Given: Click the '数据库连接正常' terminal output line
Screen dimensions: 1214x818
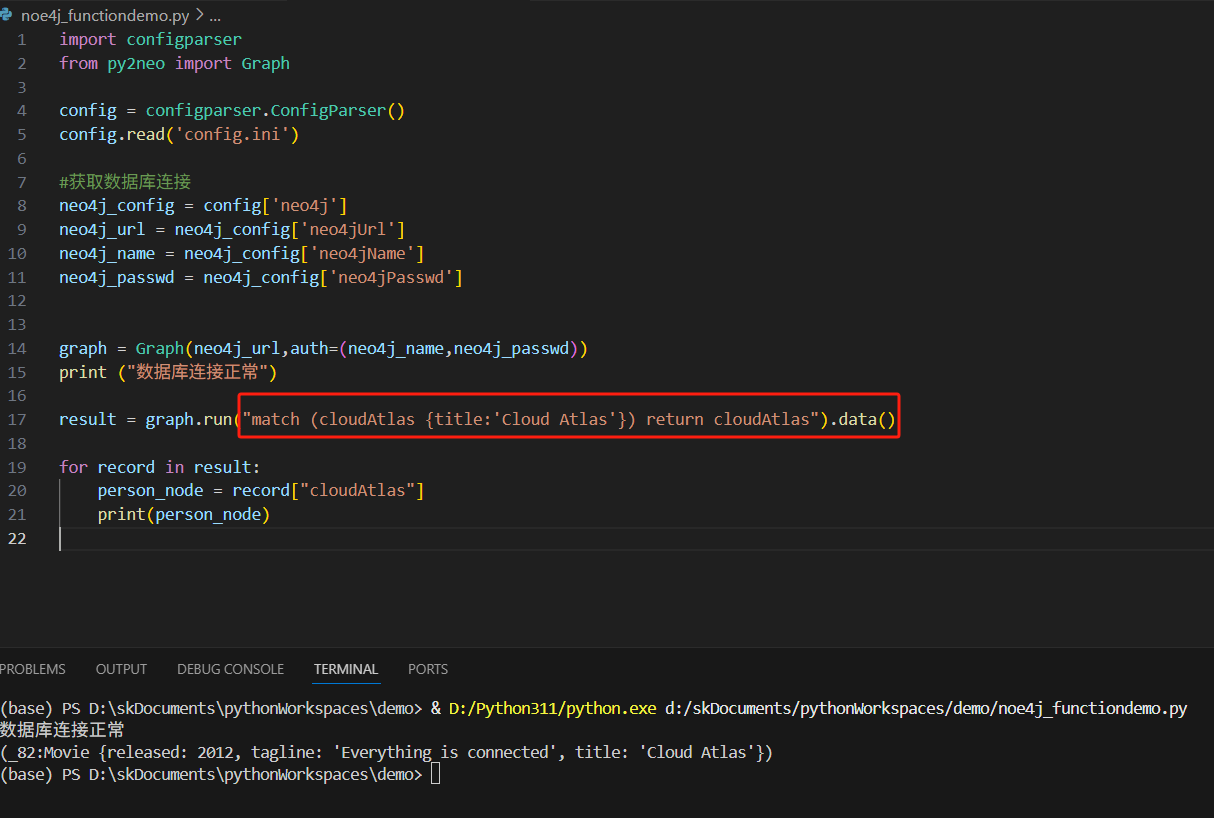Looking at the screenshot, I should click(62, 730).
